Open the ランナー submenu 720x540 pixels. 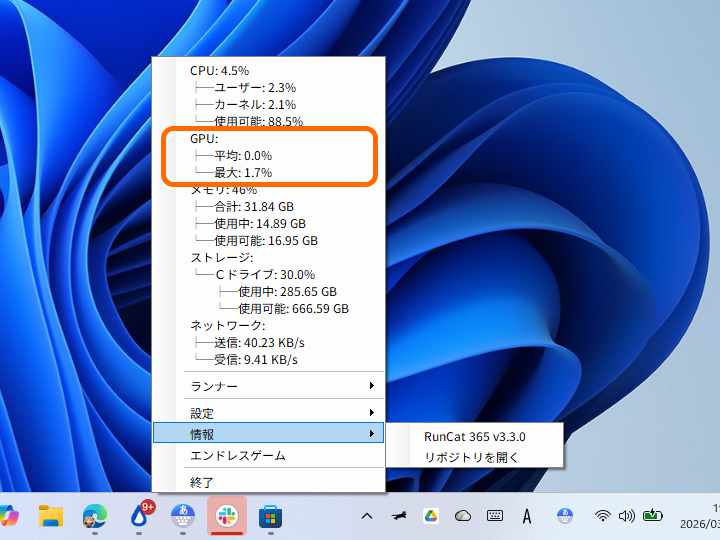[x=268, y=386]
